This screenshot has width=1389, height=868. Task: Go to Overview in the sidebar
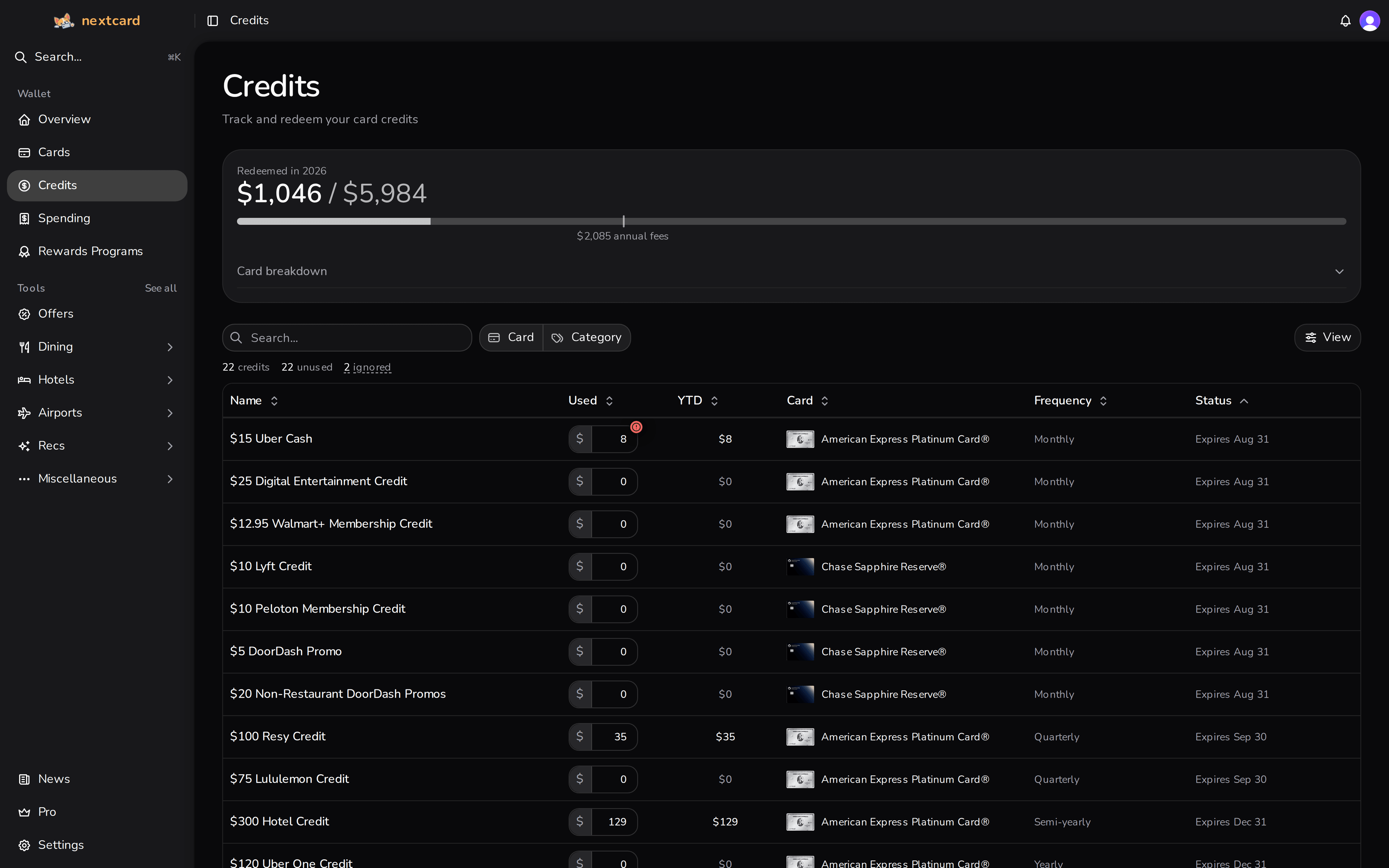(97, 119)
